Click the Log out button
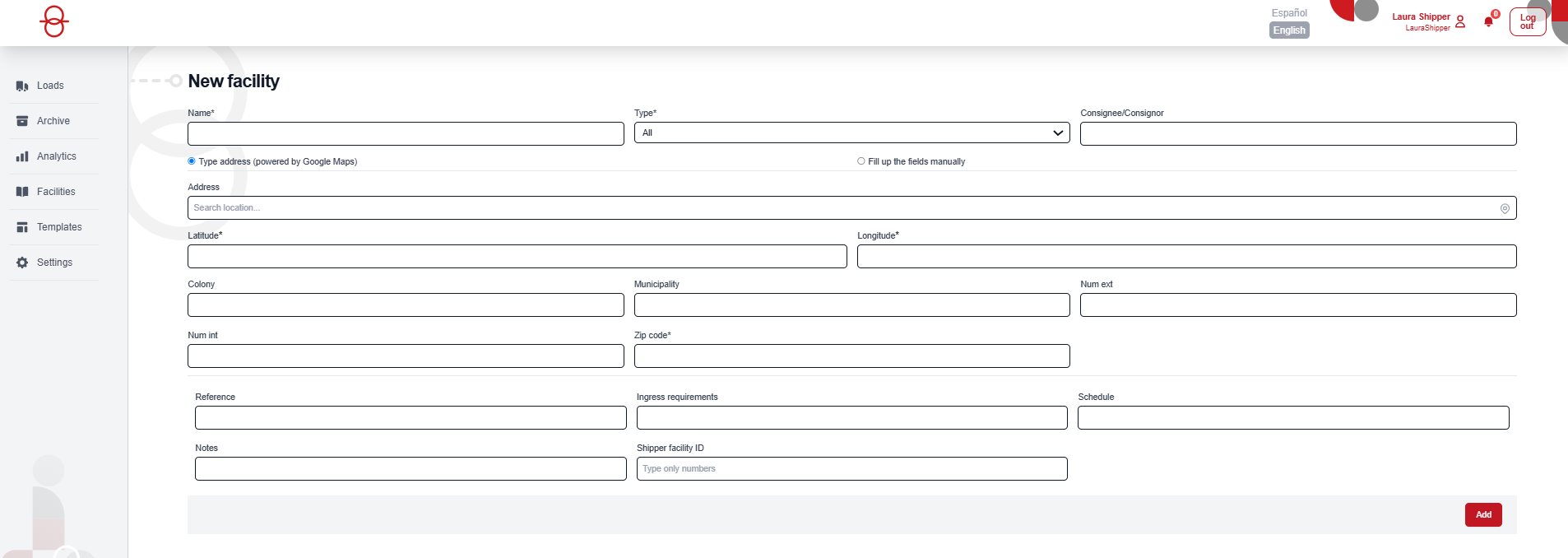Screen dimensions: 1568x558 [1528, 22]
